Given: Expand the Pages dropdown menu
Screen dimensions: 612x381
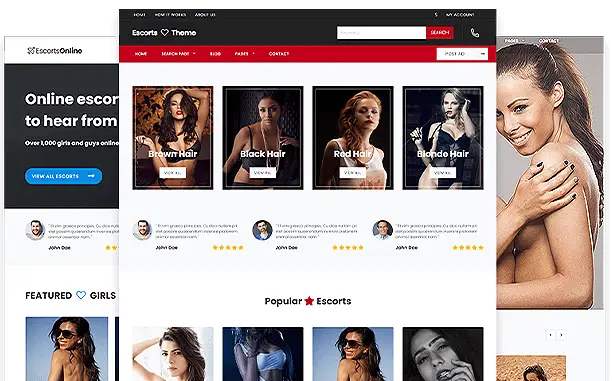Looking at the screenshot, I should 244,54.
